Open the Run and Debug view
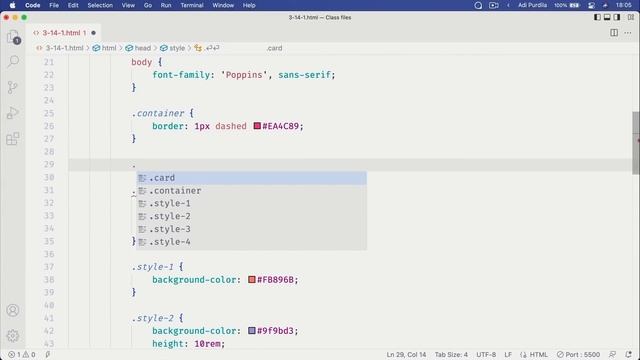Viewport: 640px width, 360px height. [13, 113]
